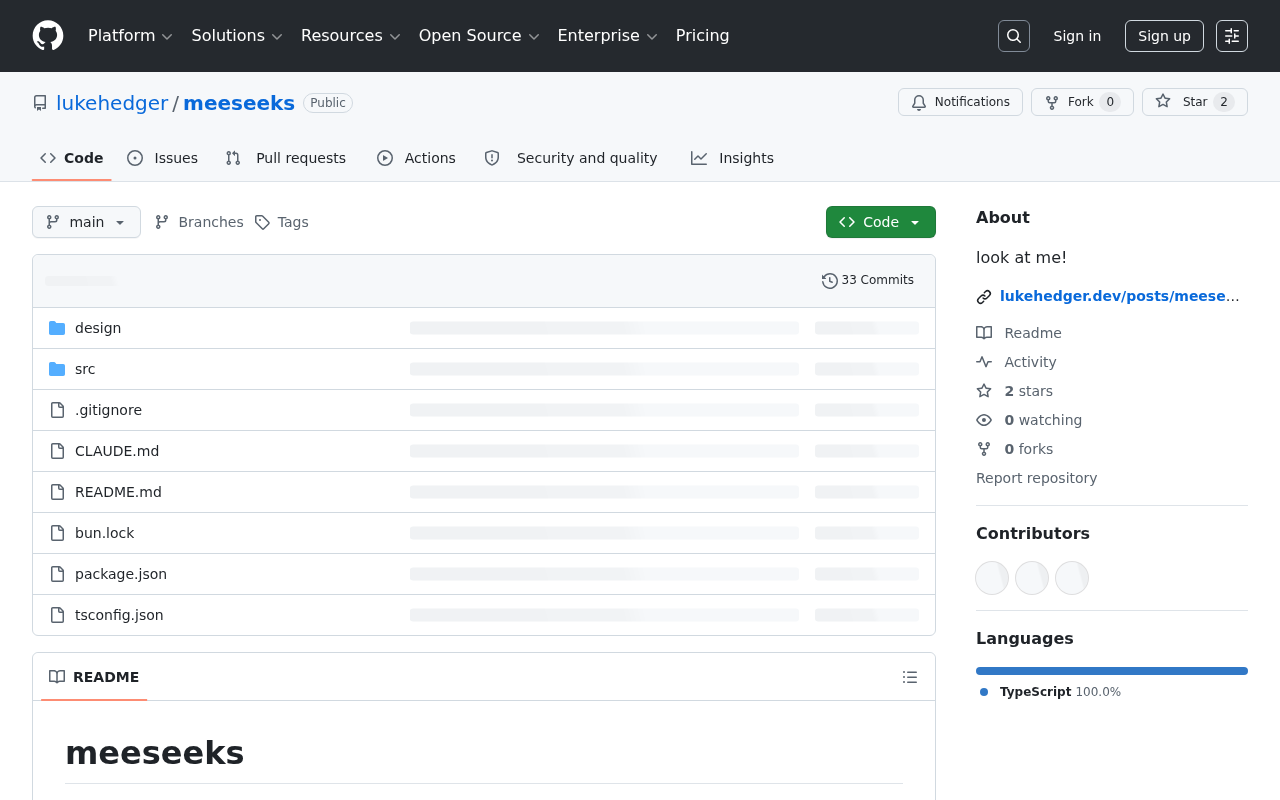1280x800 pixels.
Task: Click the bun.lock file icon
Action: pyautogui.click(x=57, y=533)
